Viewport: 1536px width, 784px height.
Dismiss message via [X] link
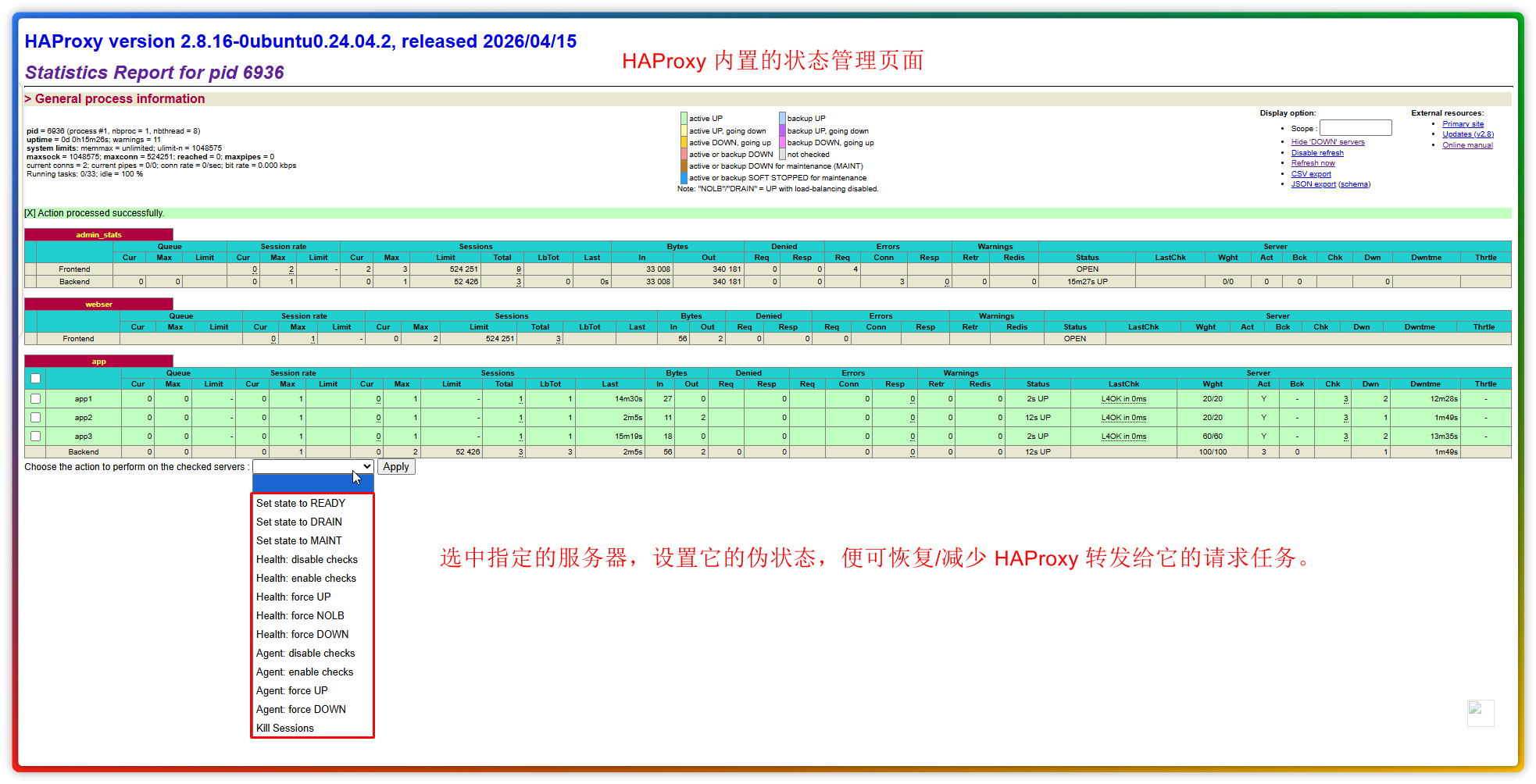pos(30,213)
